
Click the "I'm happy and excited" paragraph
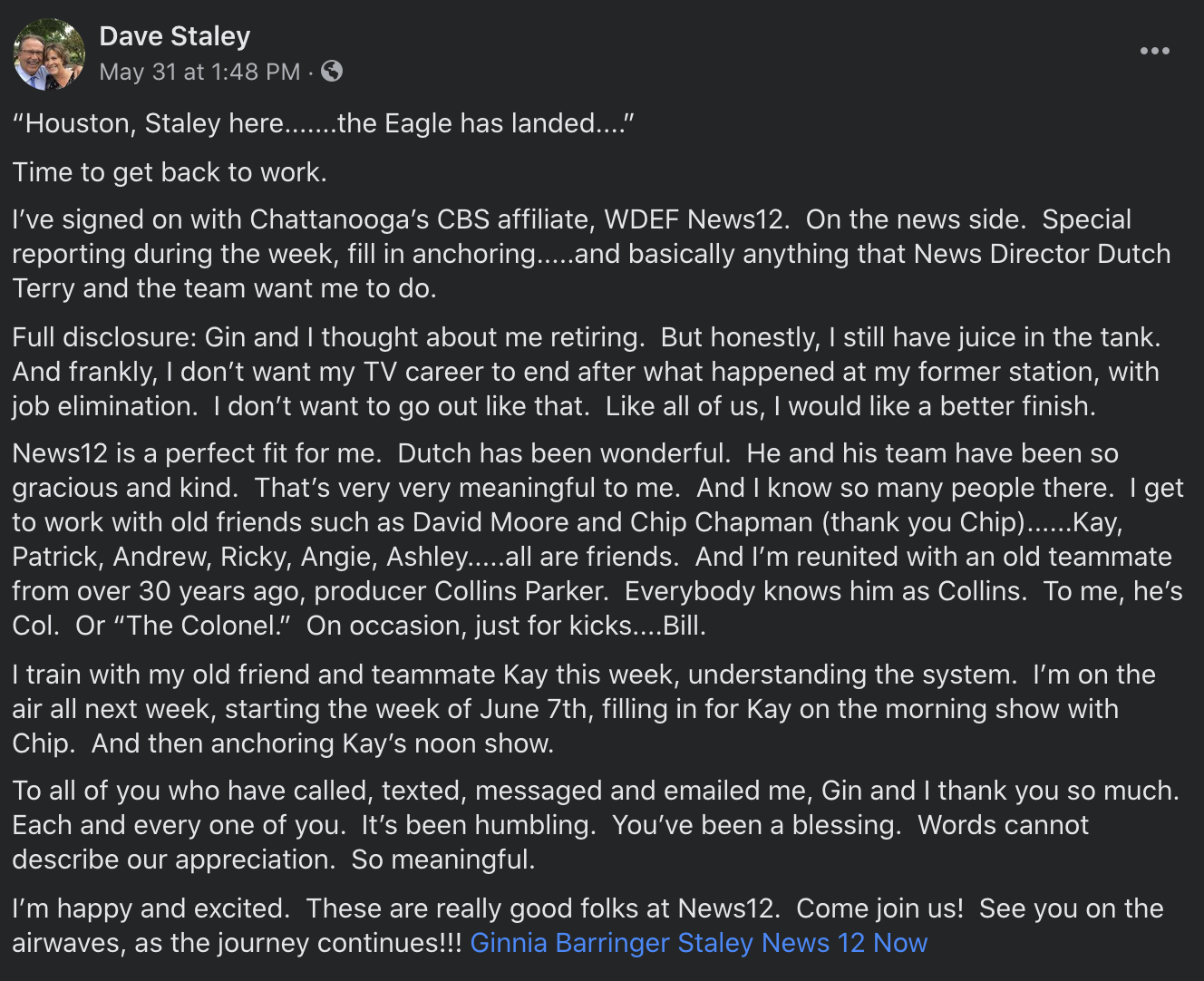click(x=587, y=926)
